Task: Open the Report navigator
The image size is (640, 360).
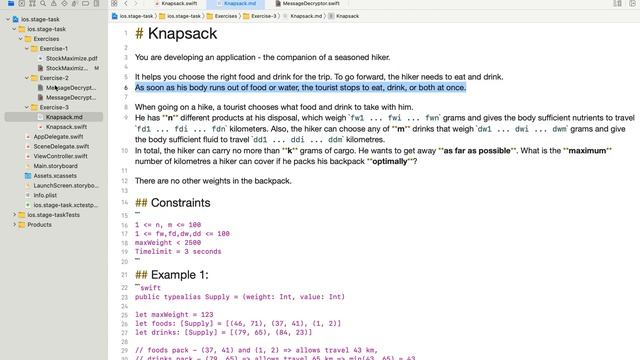Action: [96, 3]
